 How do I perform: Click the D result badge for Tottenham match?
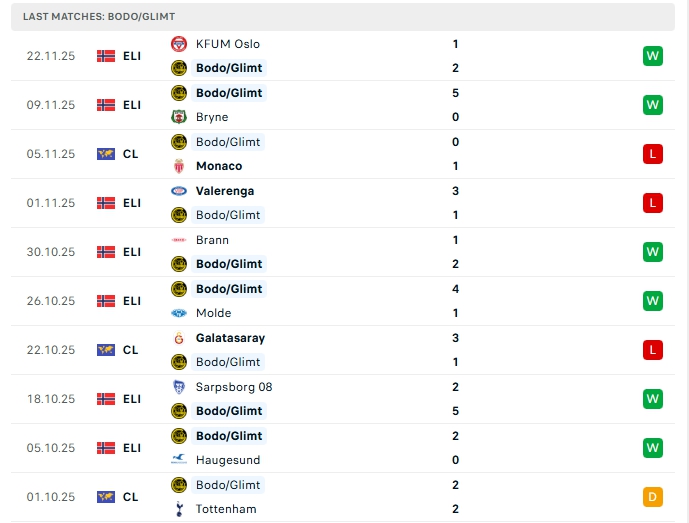click(653, 497)
